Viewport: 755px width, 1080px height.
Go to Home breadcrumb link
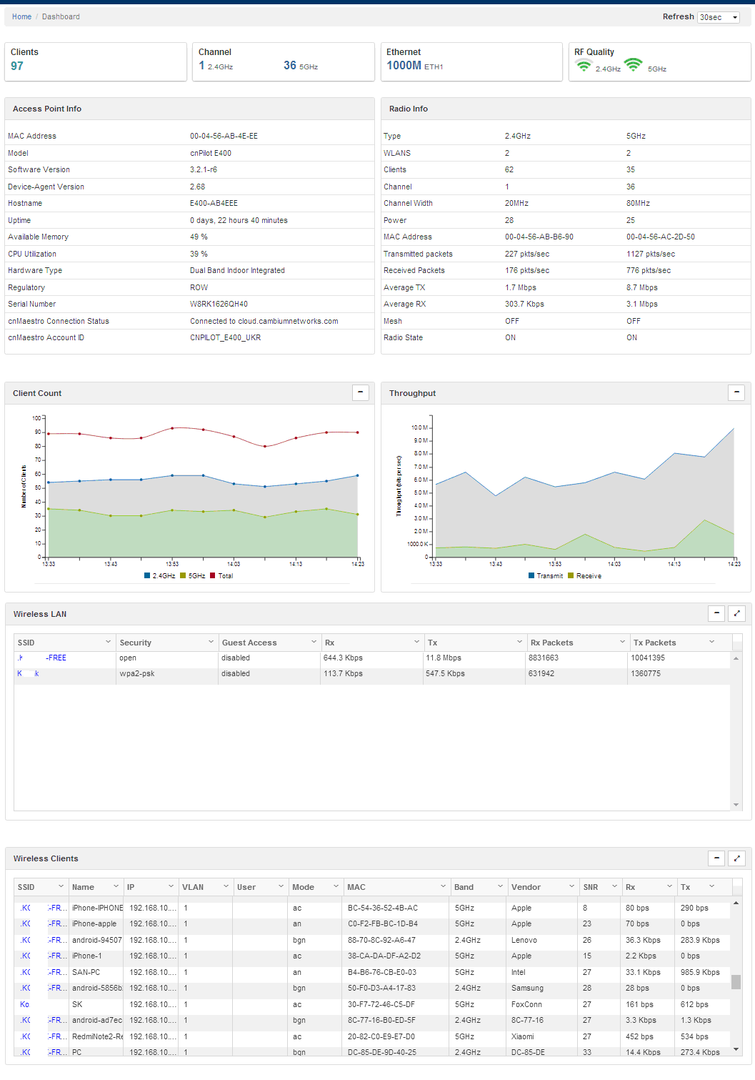coord(21,17)
